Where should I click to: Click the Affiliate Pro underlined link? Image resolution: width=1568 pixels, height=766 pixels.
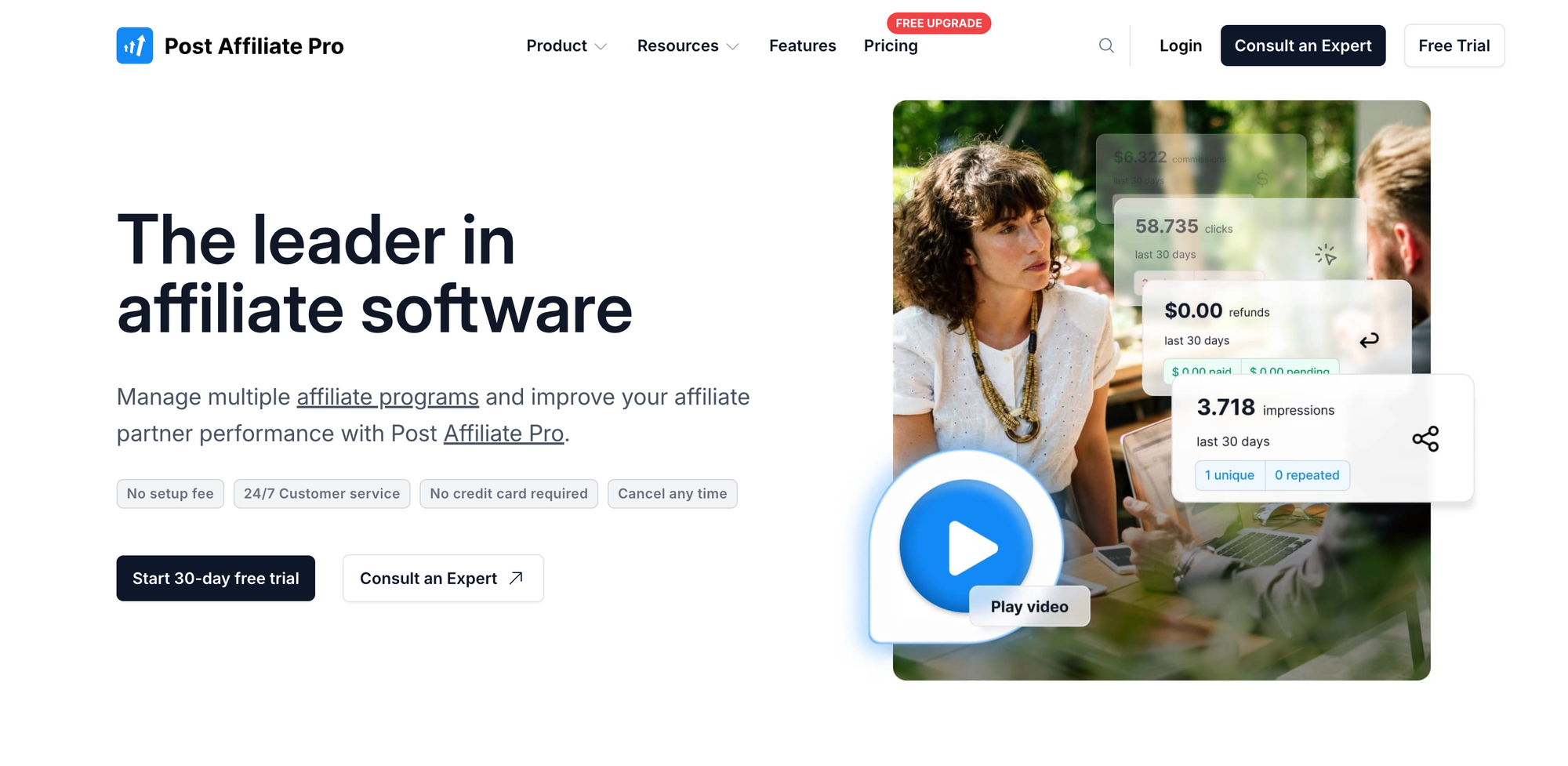pos(503,434)
